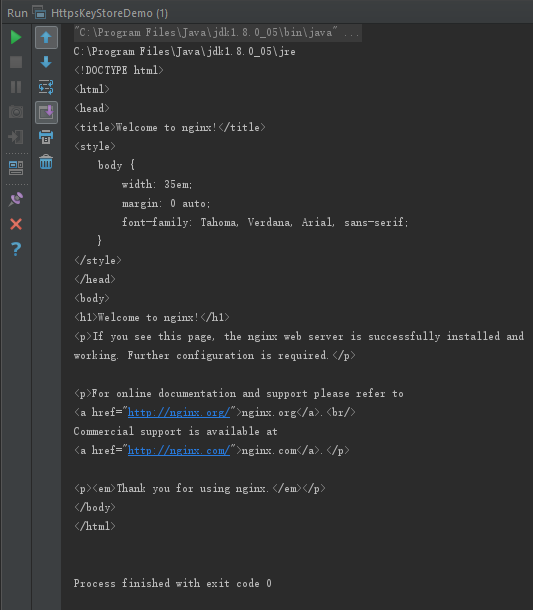Clear console with the trash can icon
The image size is (533, 610).
coord(46,162)
